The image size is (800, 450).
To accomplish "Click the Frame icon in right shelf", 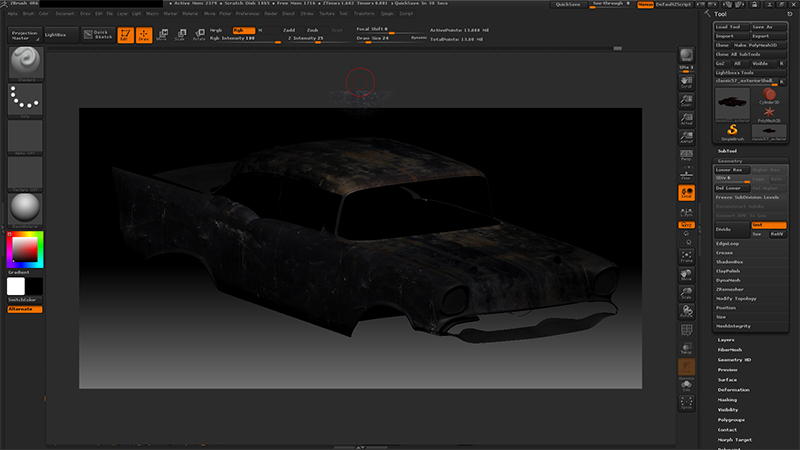I will 686,257.
